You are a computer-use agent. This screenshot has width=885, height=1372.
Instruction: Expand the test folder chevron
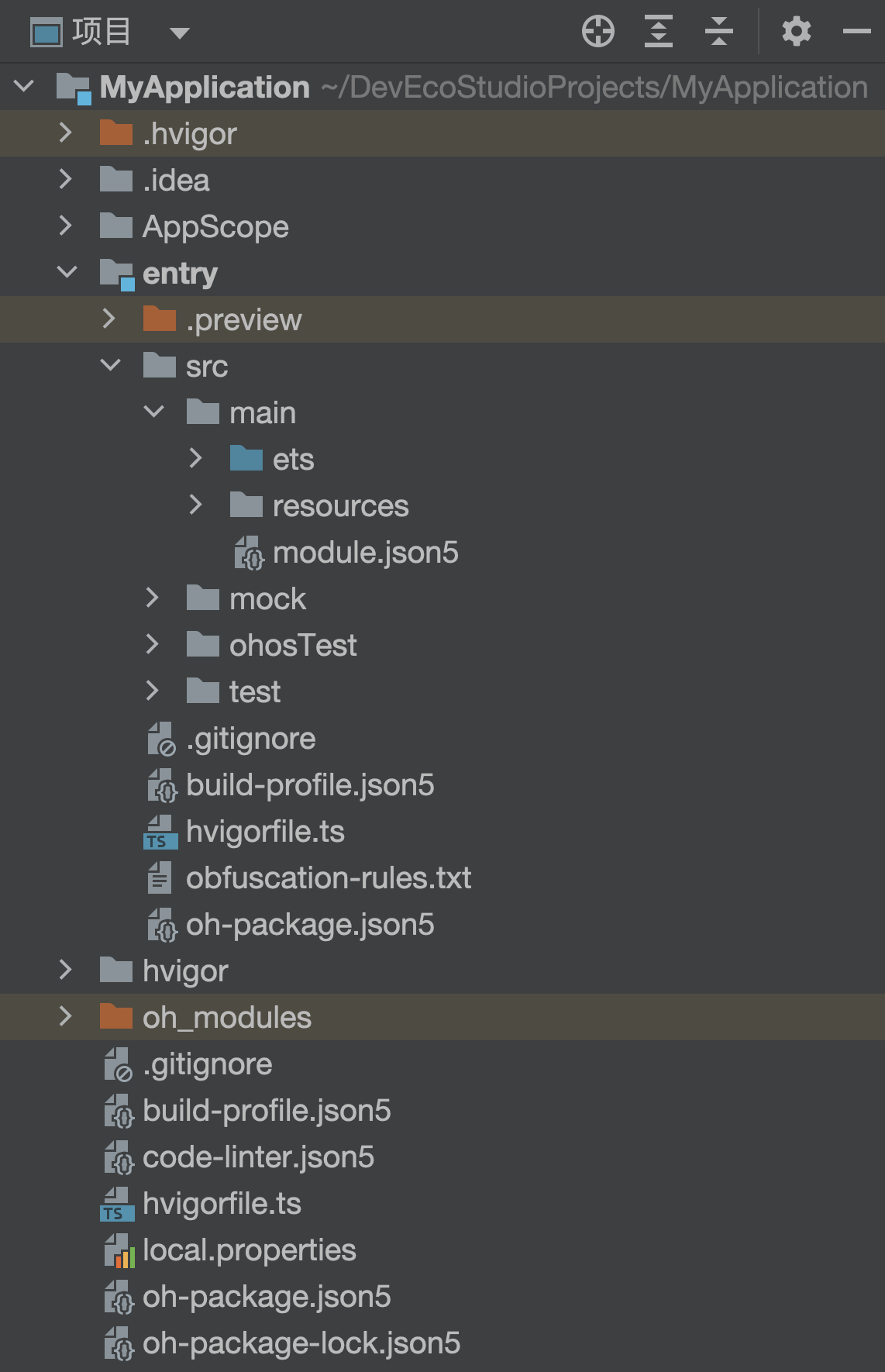[x=153, y=691]
